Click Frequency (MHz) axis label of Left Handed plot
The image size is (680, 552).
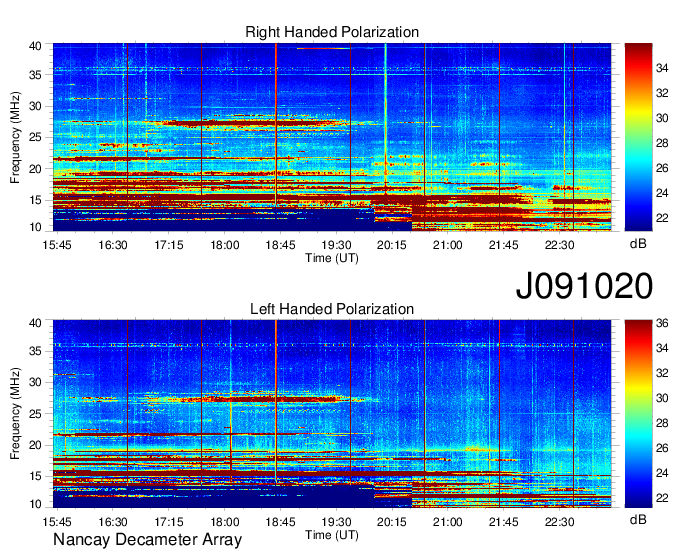(x=15, y=414)
